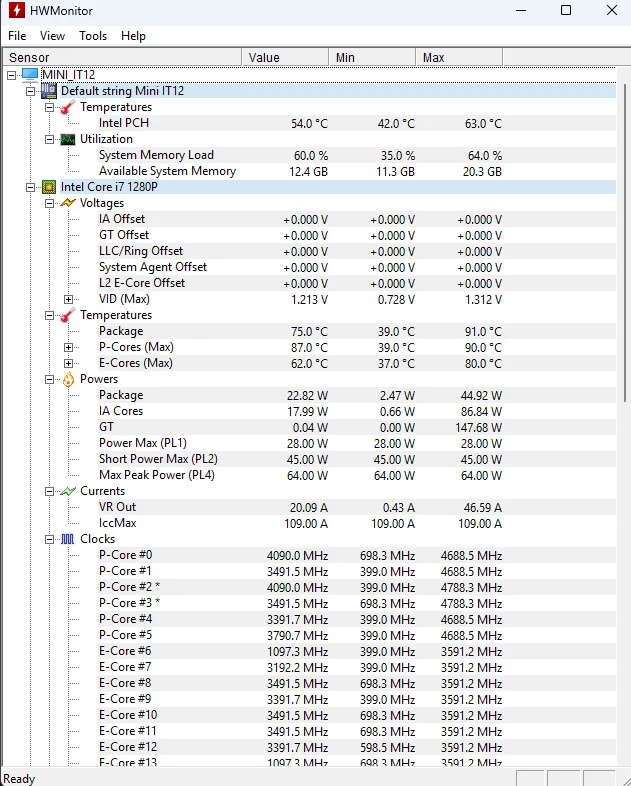
Task: Click the flame icon beside Powers
Action: click(x=67, y=379)
